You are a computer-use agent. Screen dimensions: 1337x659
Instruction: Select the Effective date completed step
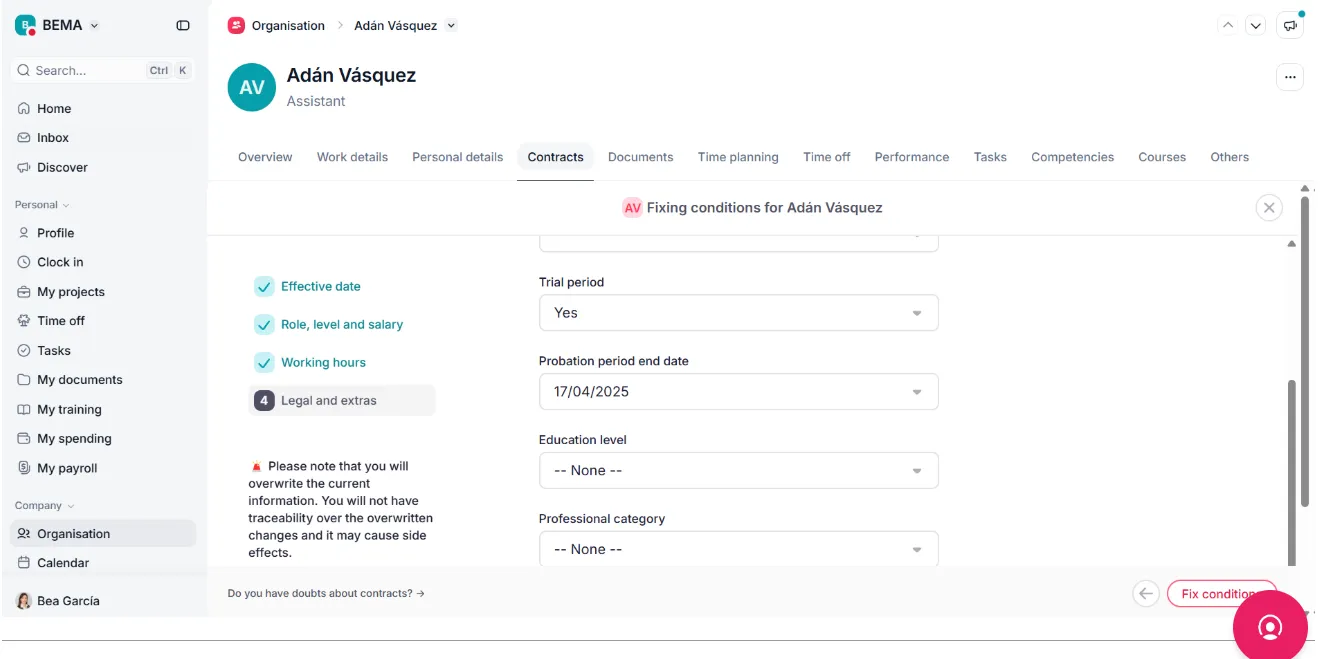tap(320, 287)
